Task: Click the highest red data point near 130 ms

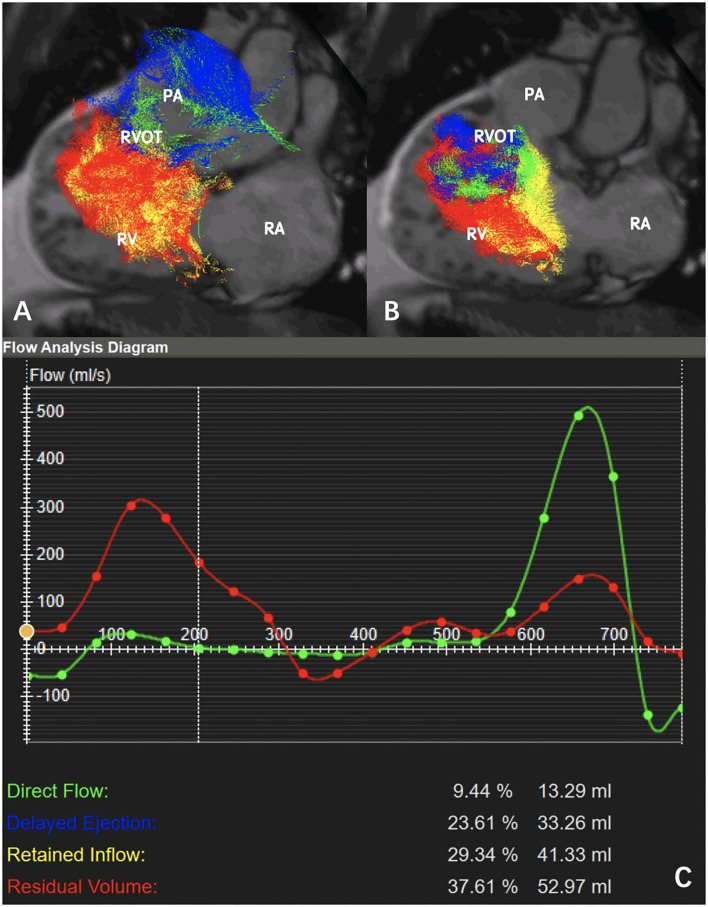Action: 131,505
